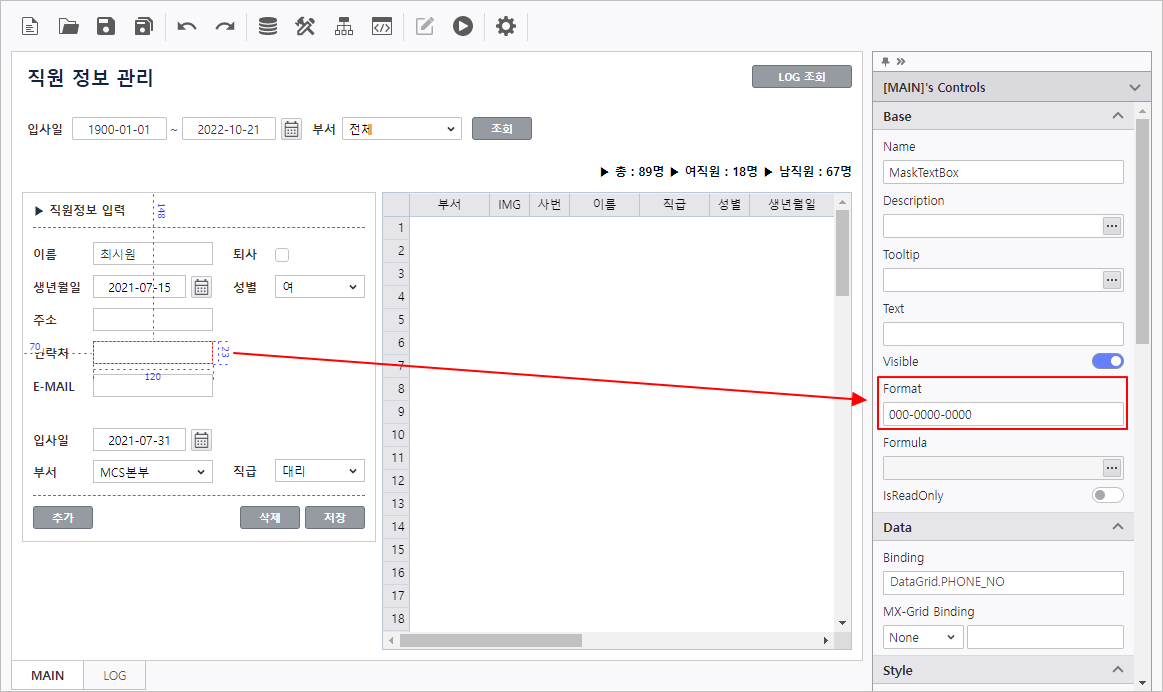
Task: Enable the IsReadOnly toggle
Action: point(1107,495)
